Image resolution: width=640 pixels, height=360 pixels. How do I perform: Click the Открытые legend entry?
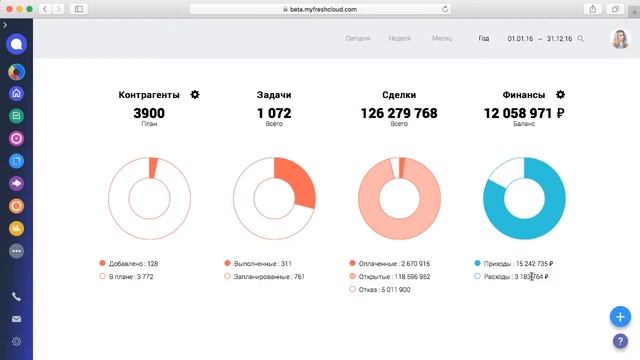pos(390,277)
